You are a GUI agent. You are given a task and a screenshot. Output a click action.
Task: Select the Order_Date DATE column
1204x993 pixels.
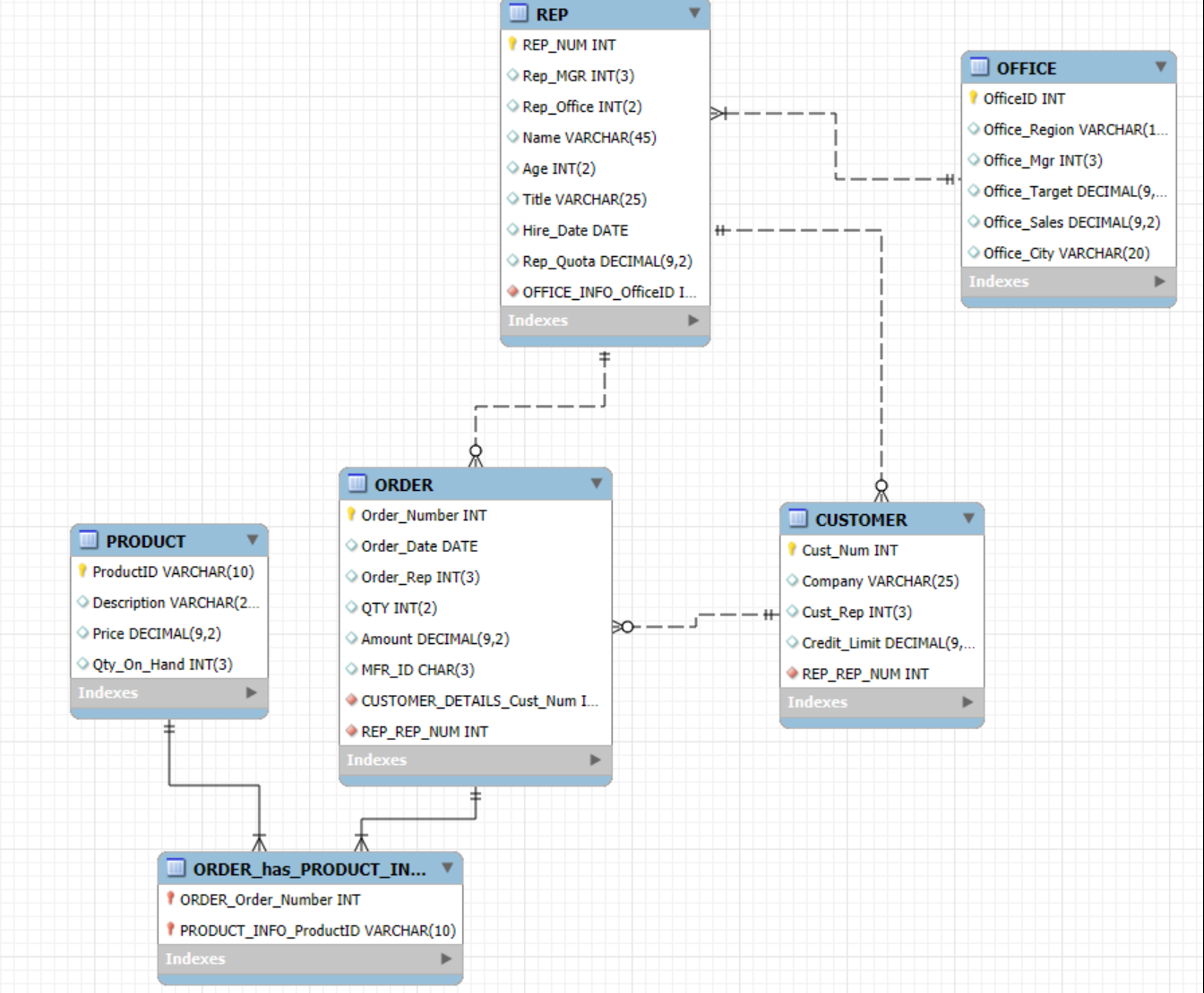click(419, 546)
